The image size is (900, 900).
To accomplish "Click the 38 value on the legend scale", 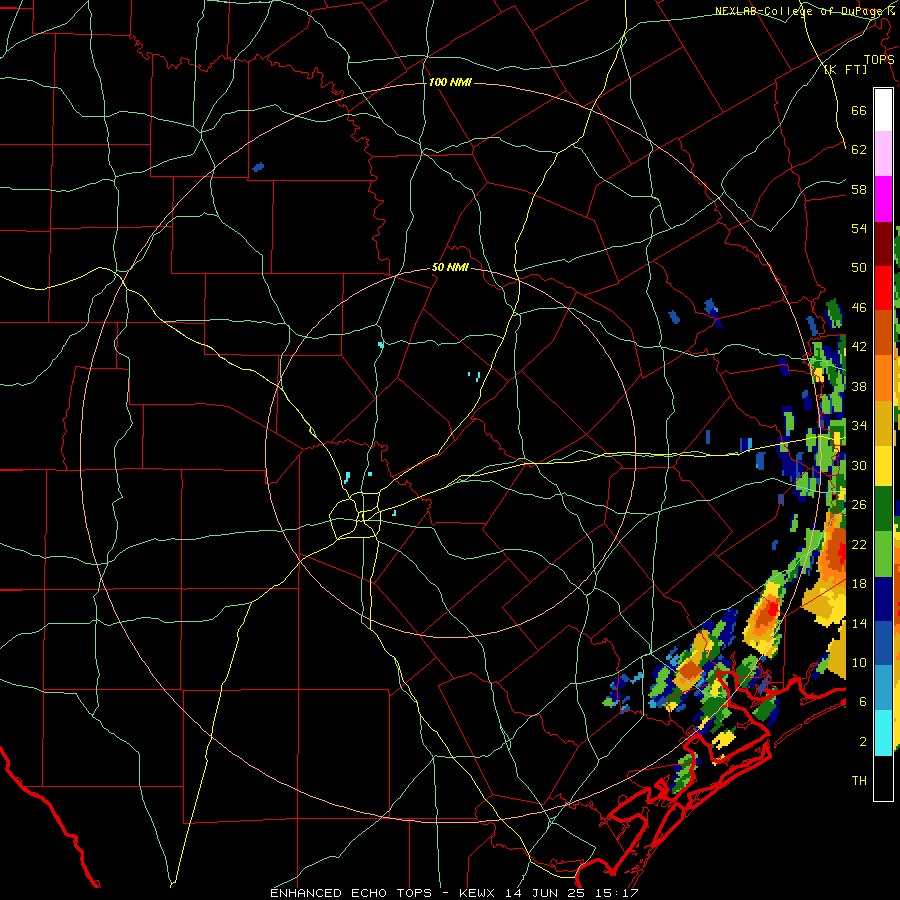I will pos(859,386).
